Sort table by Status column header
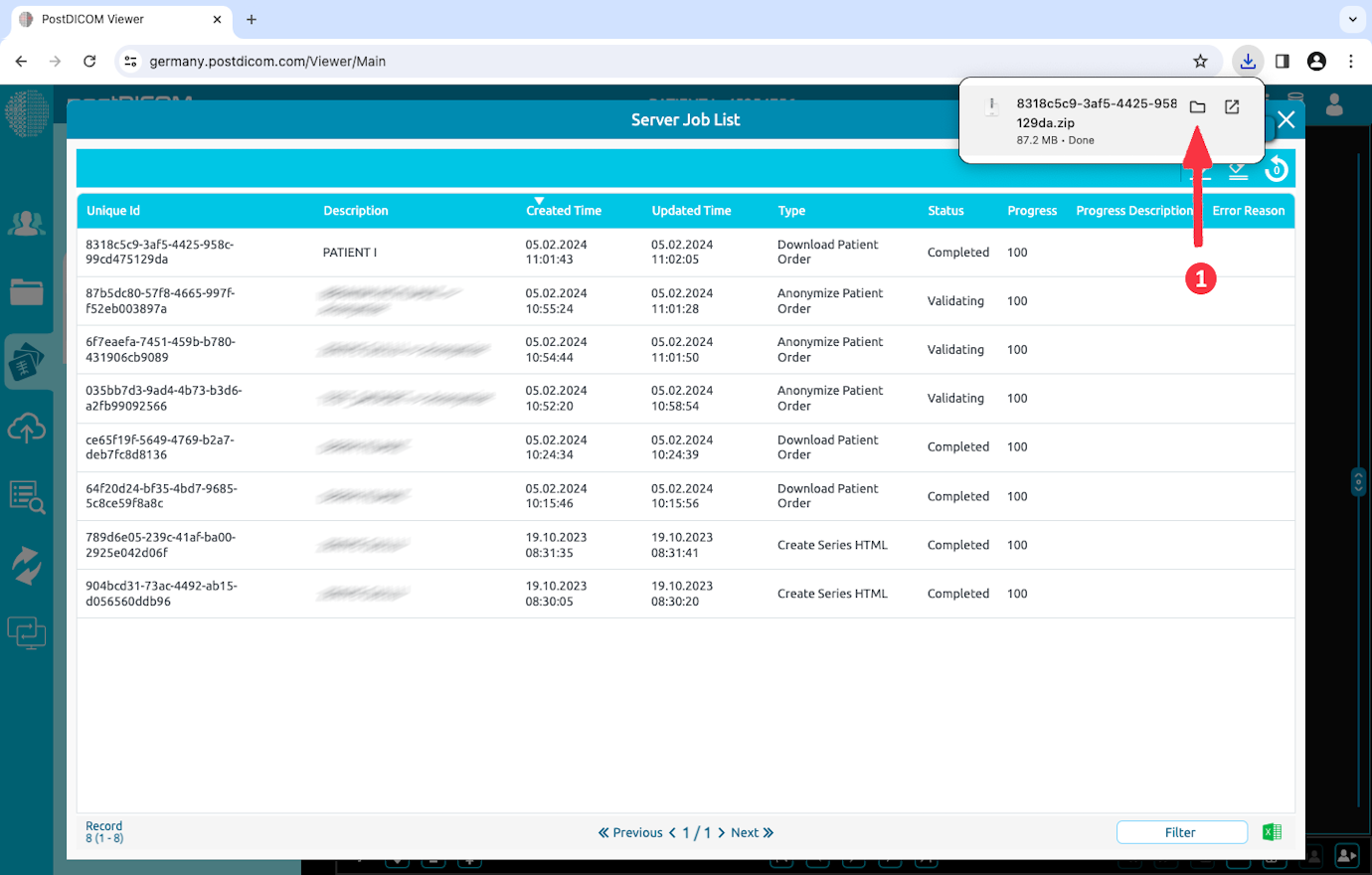This screenshot has height=875, width=1372. click(945, 211)
